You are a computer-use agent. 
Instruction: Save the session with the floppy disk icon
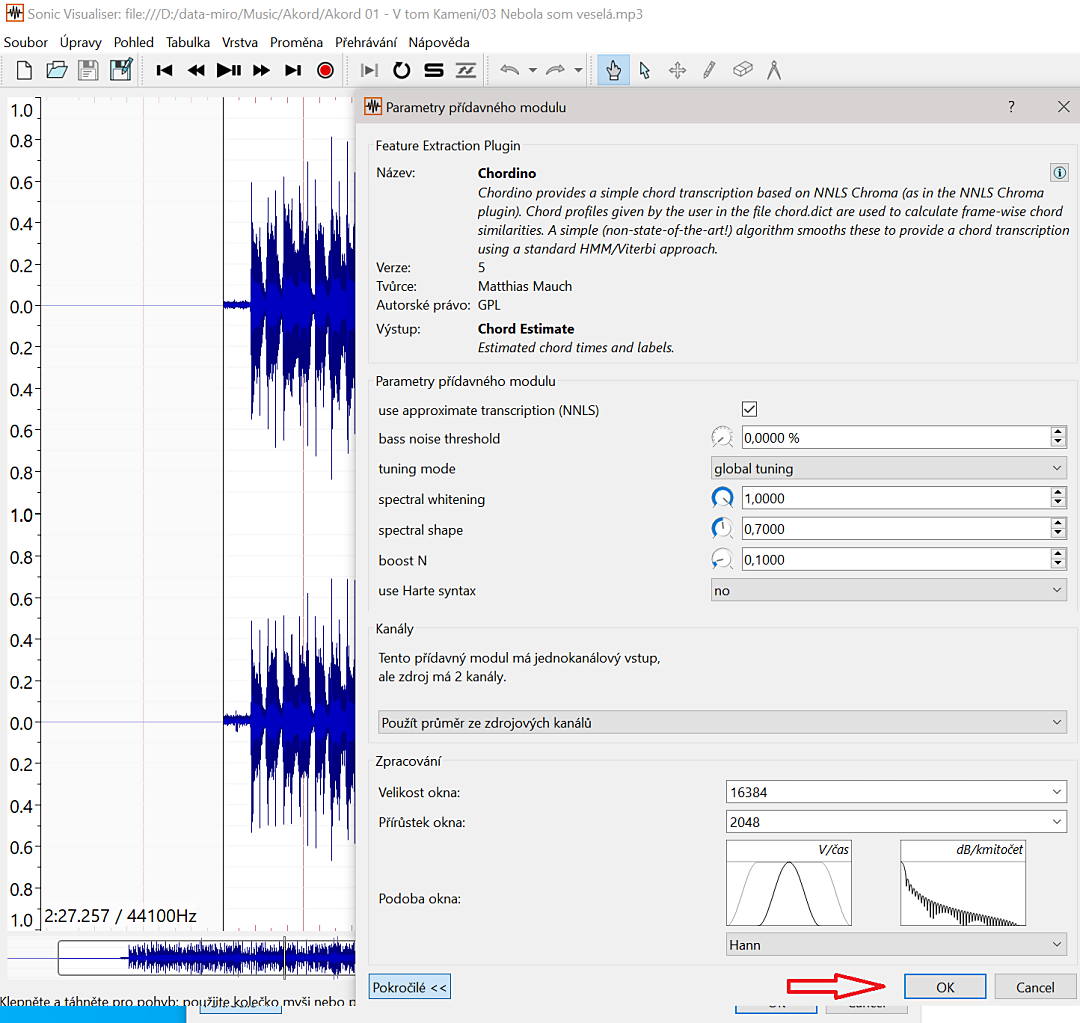(x=88, y=70)
